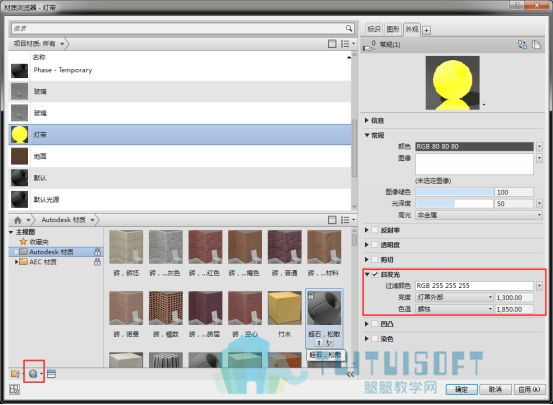Toggle library panel view icon
553x405 pixels.
coord(332,220)
